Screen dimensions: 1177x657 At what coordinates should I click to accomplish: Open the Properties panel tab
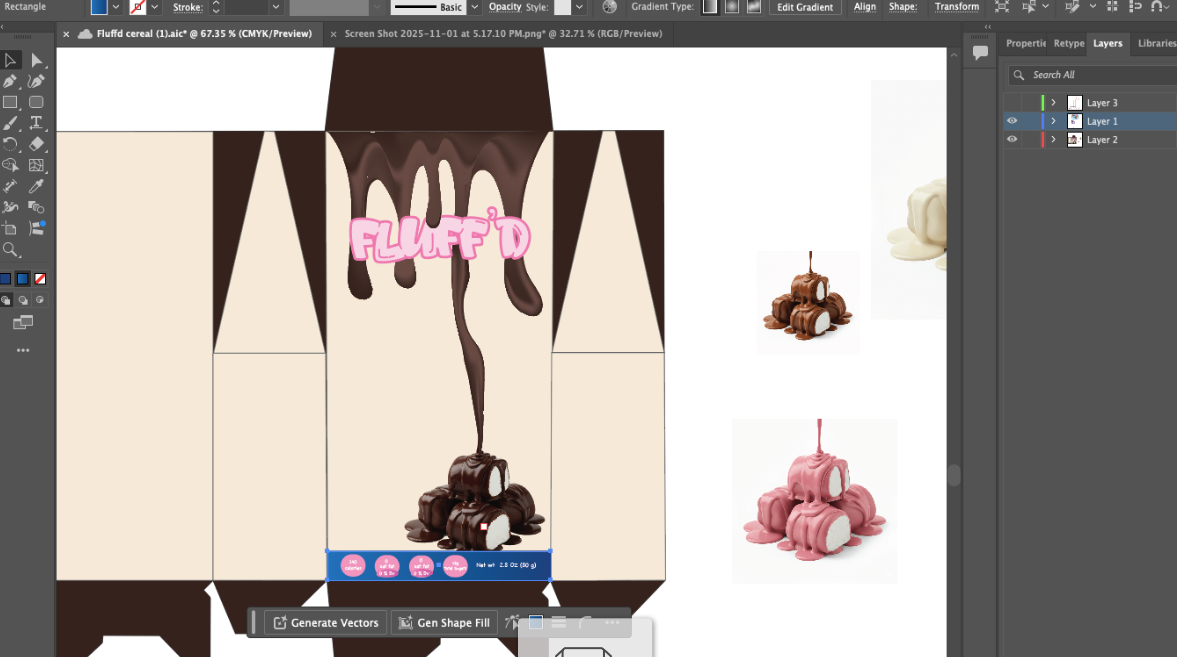click(x=1025, y=44)
